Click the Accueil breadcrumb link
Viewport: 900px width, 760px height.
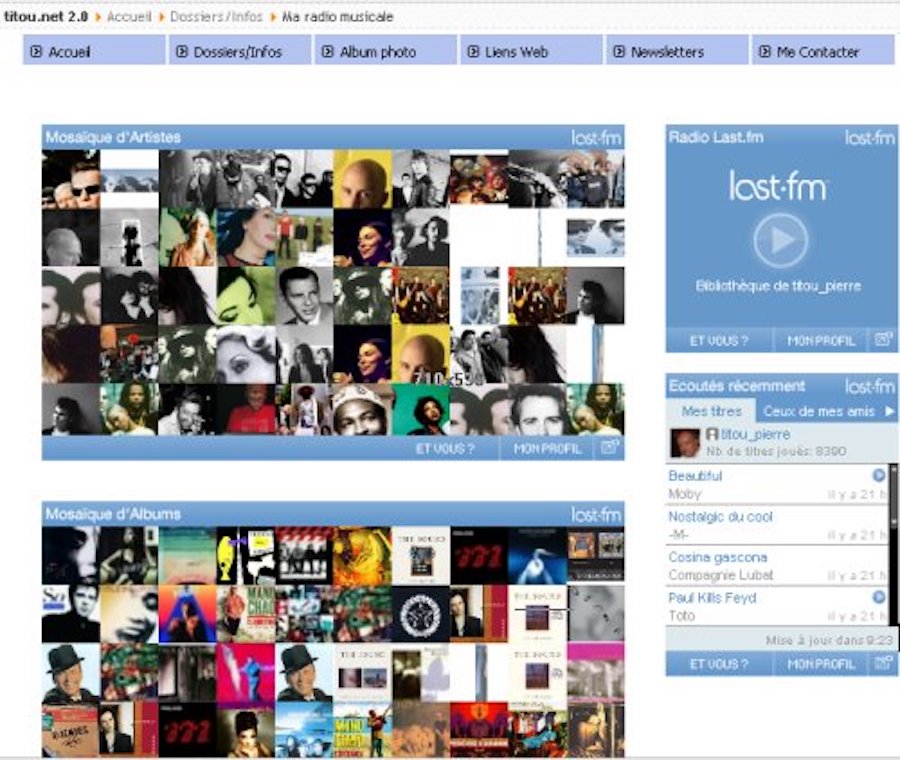[x=129, y=17]
